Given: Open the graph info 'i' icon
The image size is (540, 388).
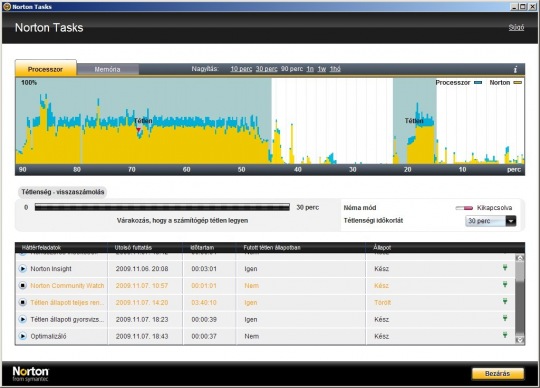Looking at the screenshot, I should point(515,69).
